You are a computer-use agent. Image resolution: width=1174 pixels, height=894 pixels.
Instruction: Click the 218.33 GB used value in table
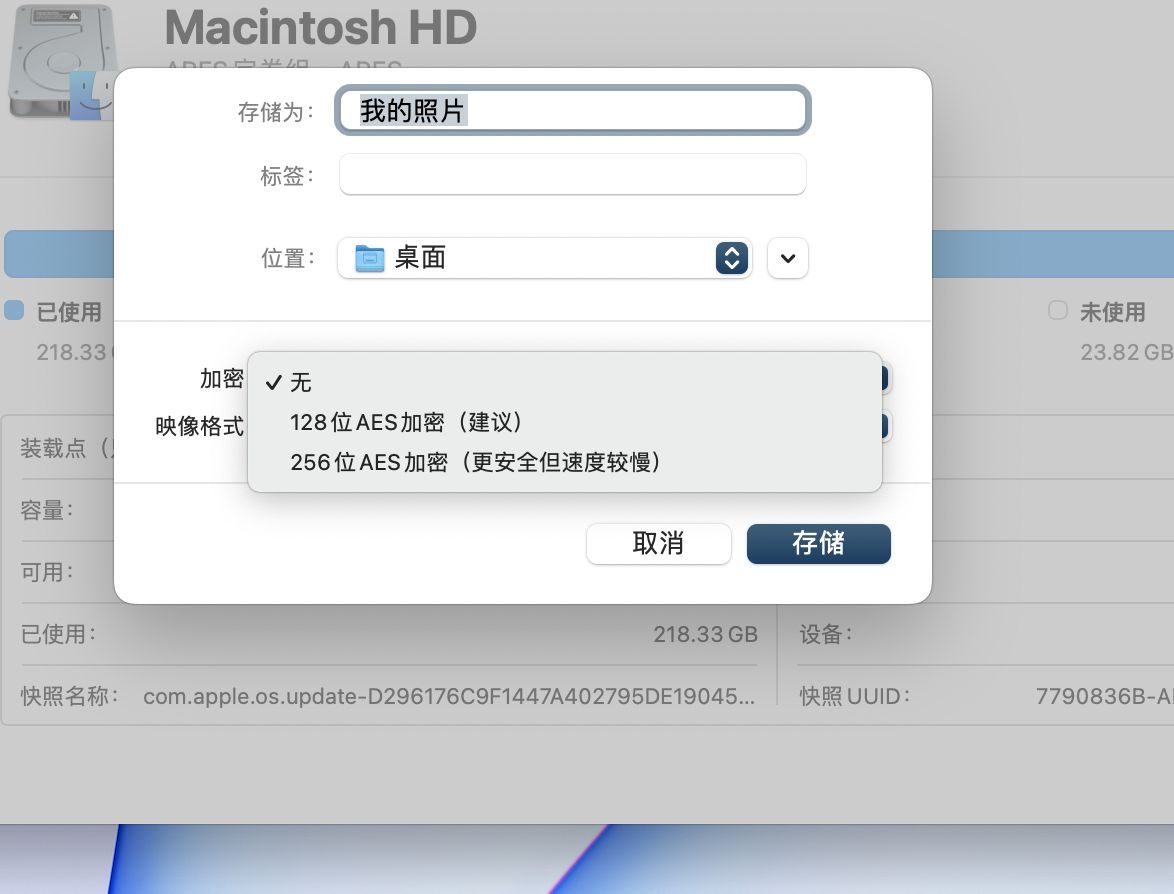705,634
